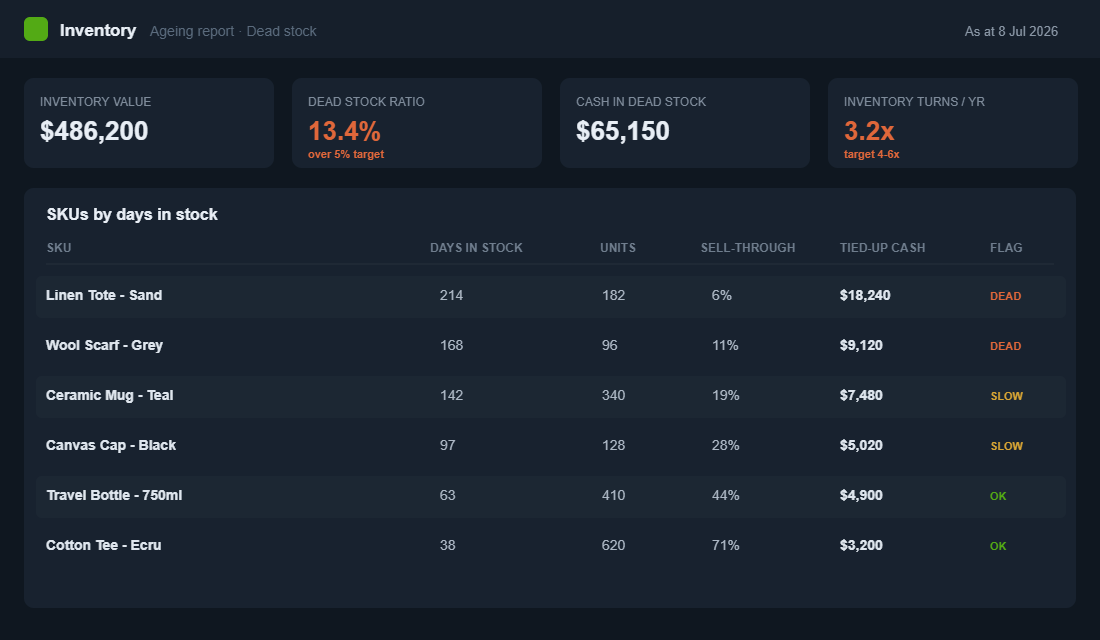
Task: Click the DEAD flag on Linen Tote
Action: 1005,296
